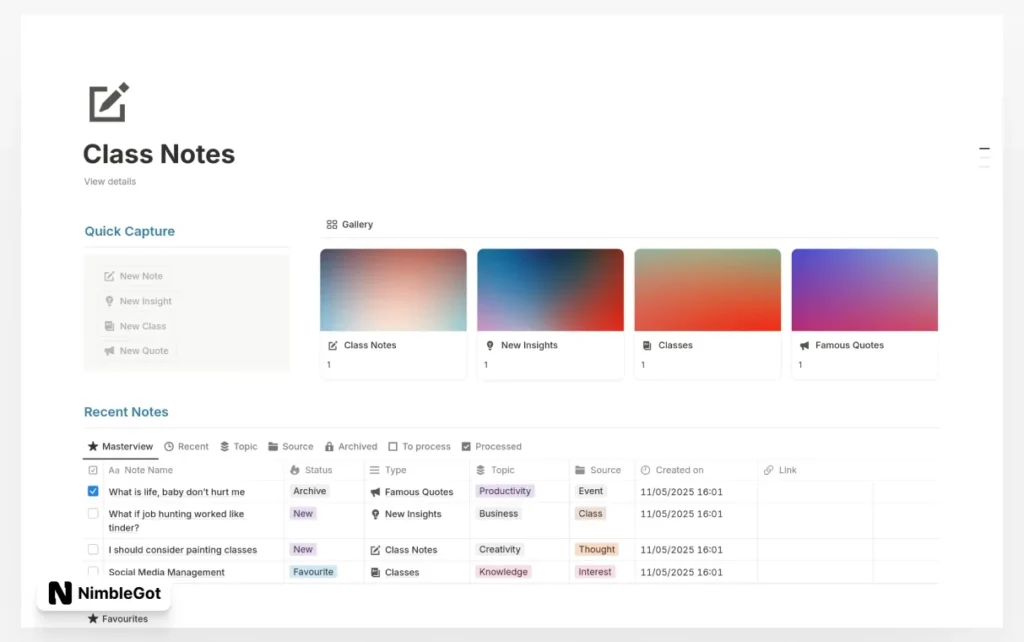Click the New status of painting classes note
The height and width of the screenshot is (642, 1024).
click(x=303, y=549)
